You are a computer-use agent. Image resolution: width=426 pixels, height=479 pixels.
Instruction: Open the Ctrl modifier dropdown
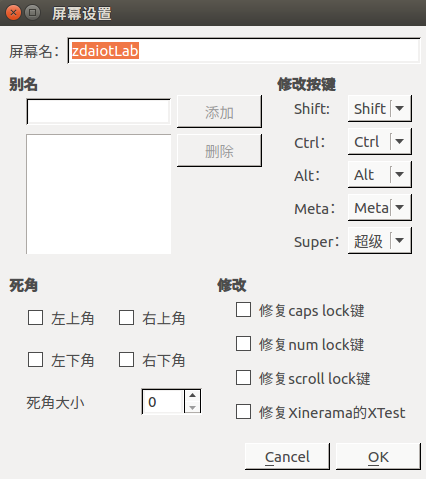click(380, 142)
